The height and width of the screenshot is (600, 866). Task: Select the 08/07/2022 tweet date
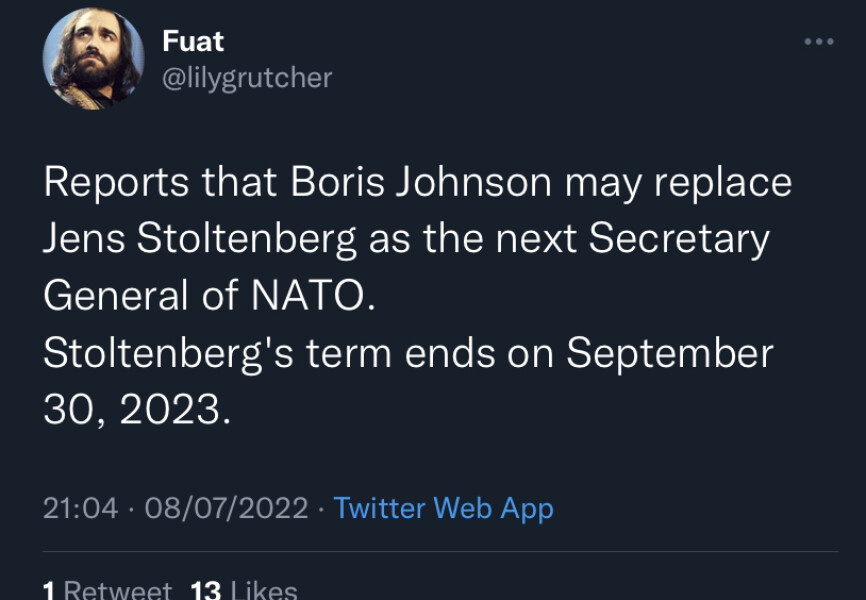point(226,508)
